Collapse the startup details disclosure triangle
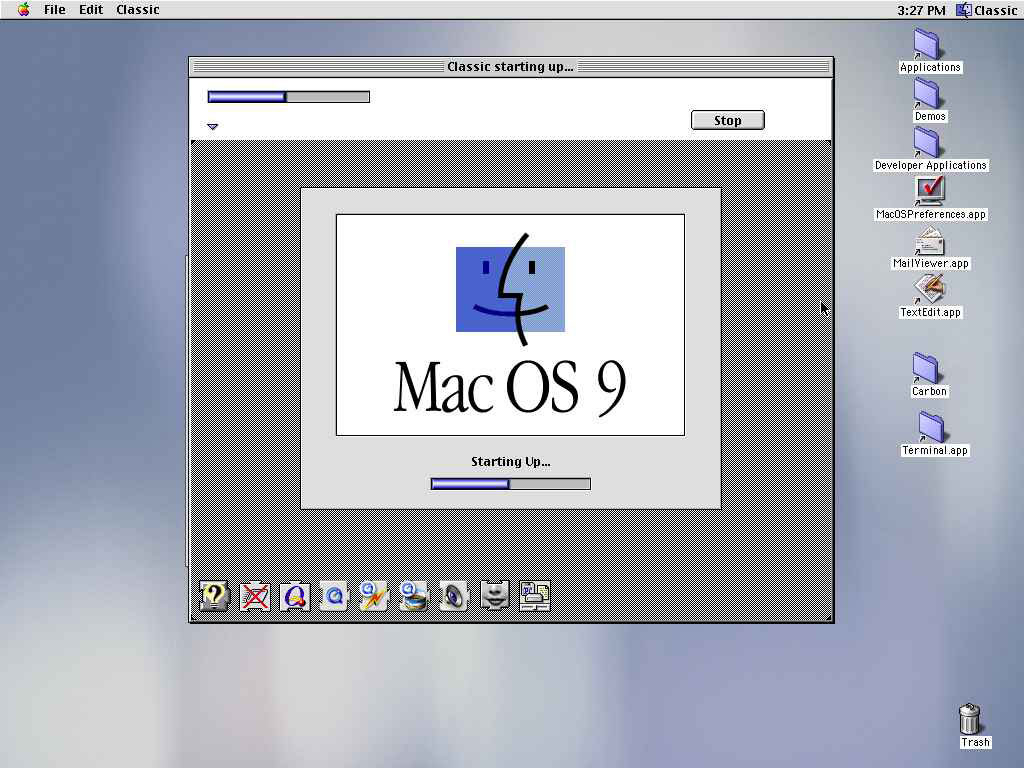1024x768 pixels. [212, 127]
